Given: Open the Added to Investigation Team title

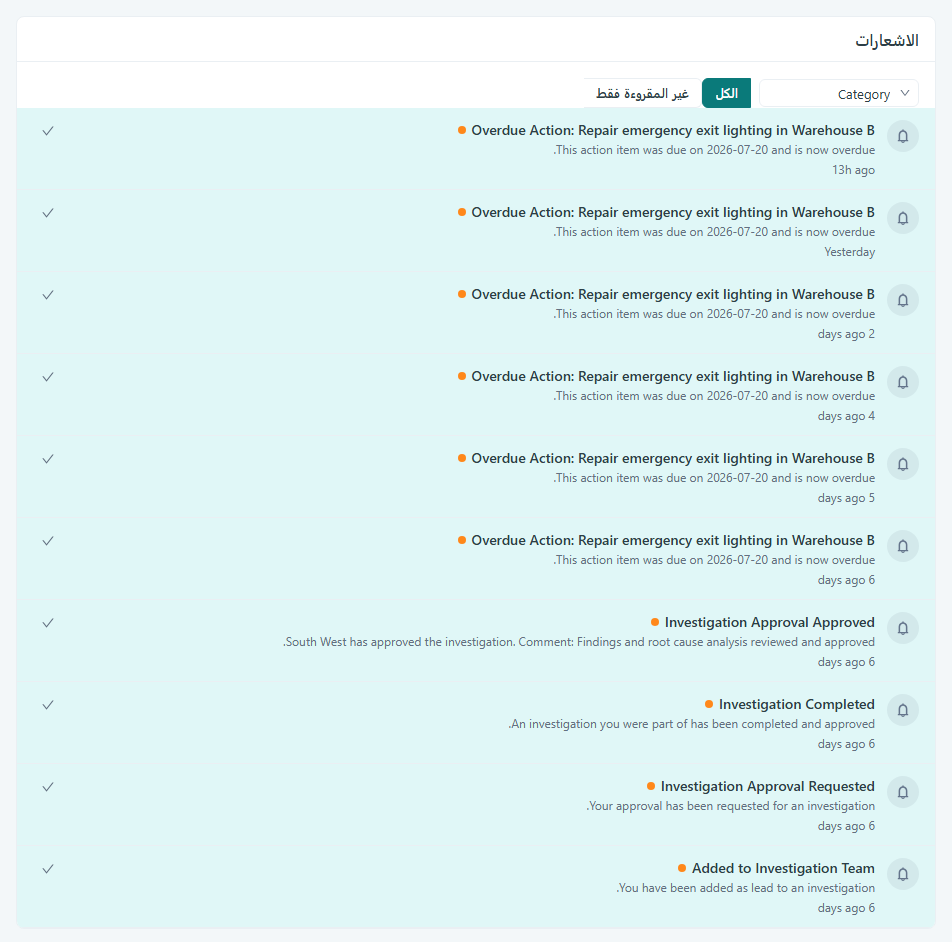Looking at the screenshot, I should pyautogui.click(x=783, y=868).
